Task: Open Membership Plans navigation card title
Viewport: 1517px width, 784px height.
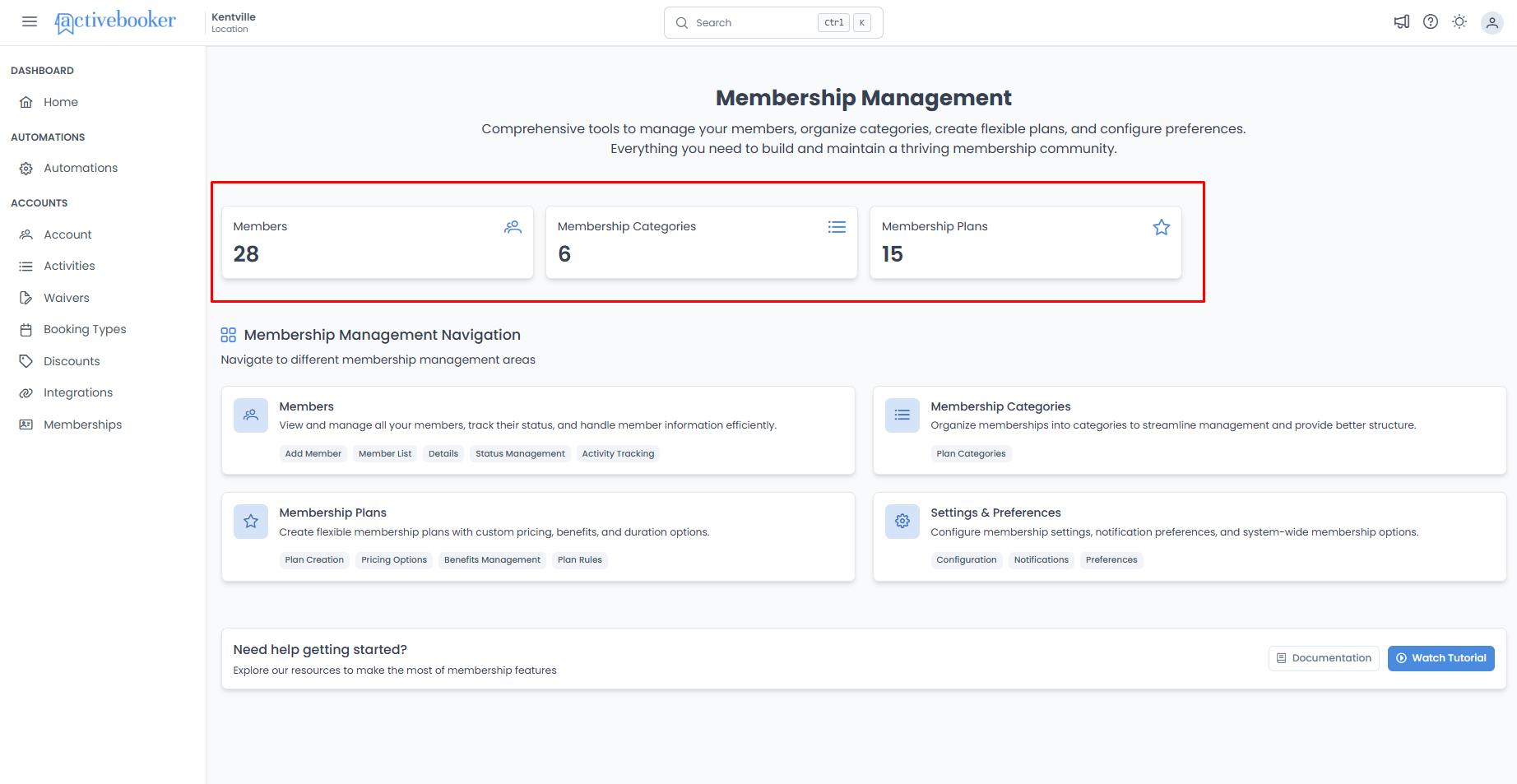Action: (332, 513)
